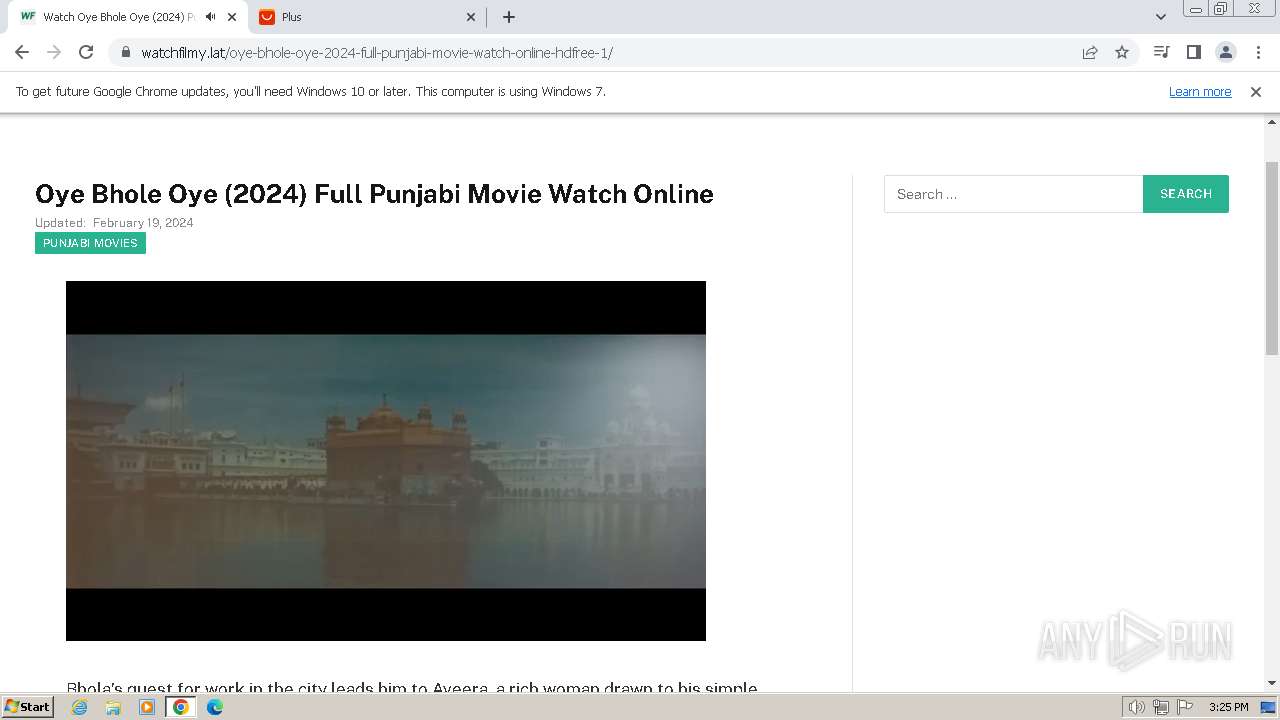This screenshot has height=720, width=1280.
Task: Open the Windows Start menu
Action: pyautogui.click(x=28, y=706)
